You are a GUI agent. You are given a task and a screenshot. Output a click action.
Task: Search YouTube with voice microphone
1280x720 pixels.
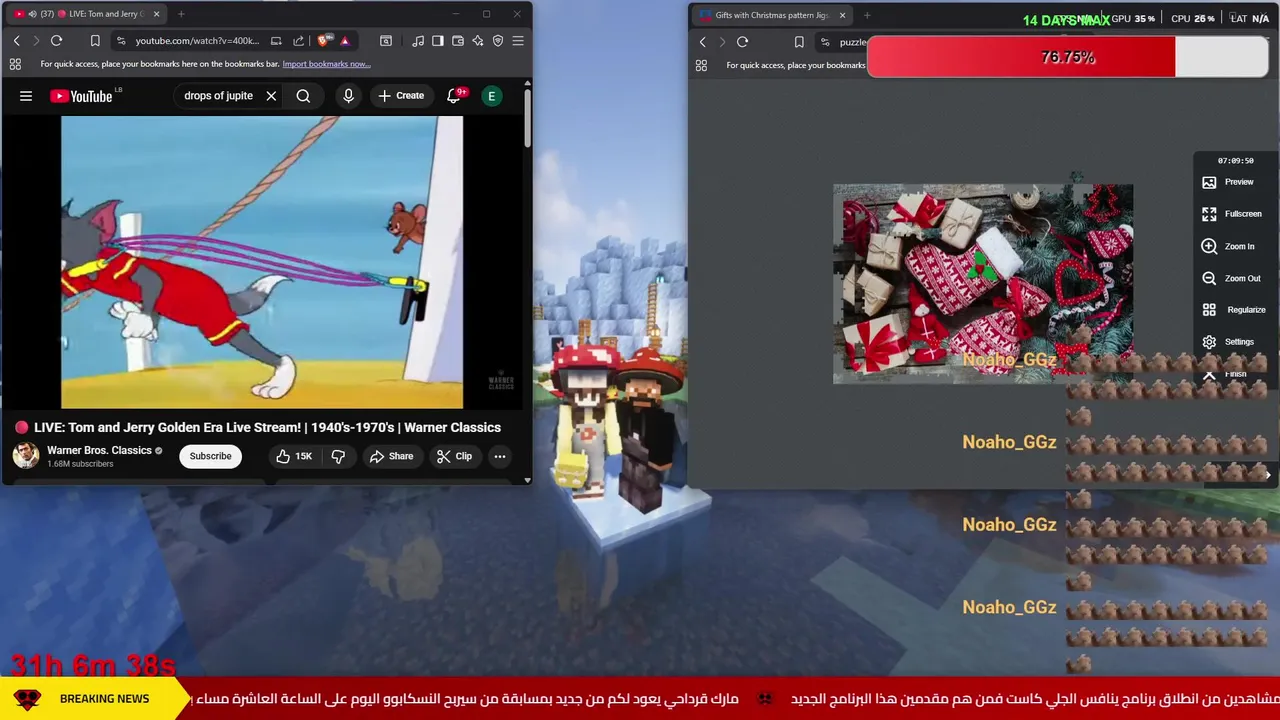coord(348,96)
